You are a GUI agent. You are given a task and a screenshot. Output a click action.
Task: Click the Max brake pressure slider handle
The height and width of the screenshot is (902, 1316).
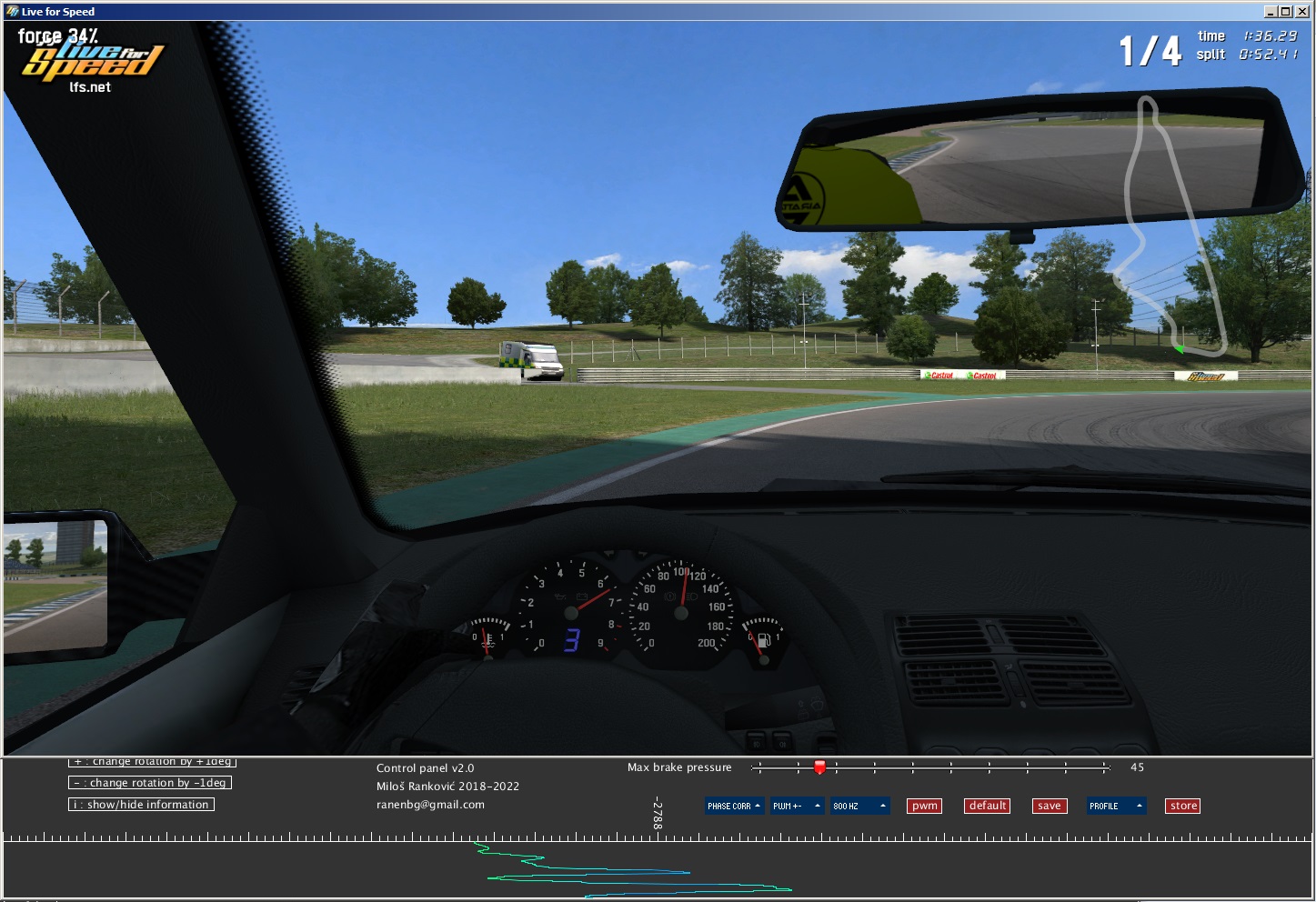pyautogui.click(x=819, y=767)
